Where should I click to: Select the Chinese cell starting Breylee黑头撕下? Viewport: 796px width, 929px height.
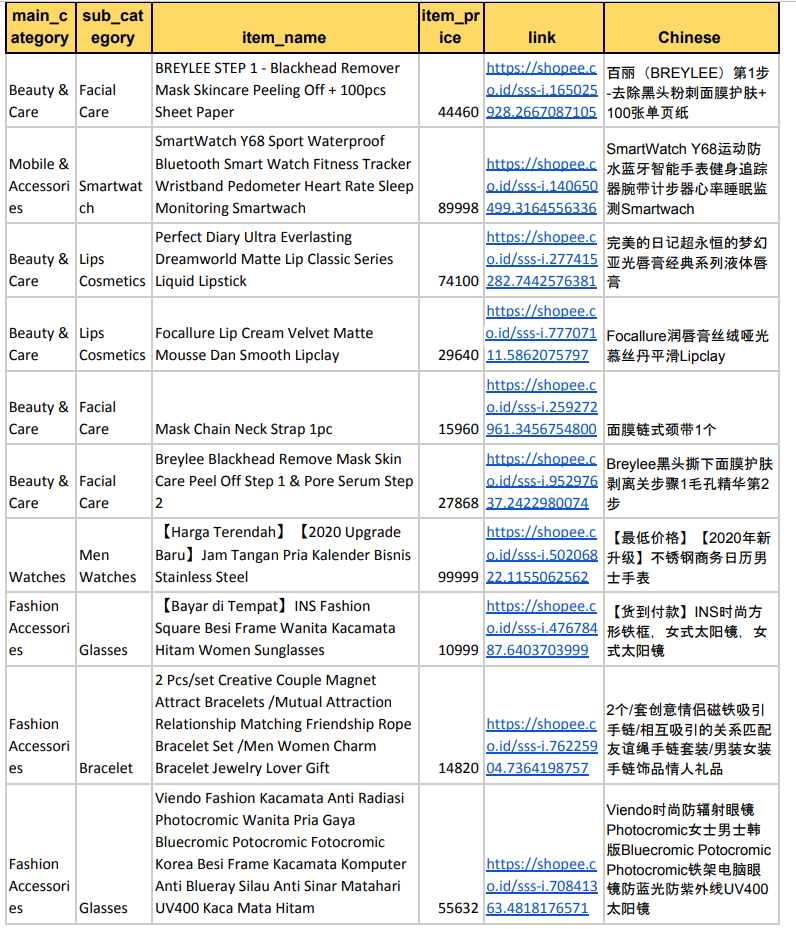[691, 481]
